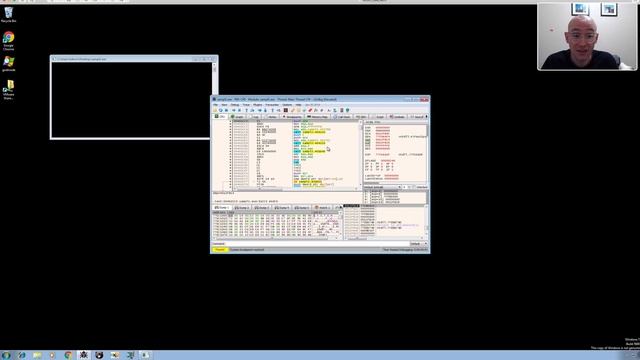Click the Open file toolbar icon
The width and height of the screenshot is (640, 360).
[x=215, y=110]
